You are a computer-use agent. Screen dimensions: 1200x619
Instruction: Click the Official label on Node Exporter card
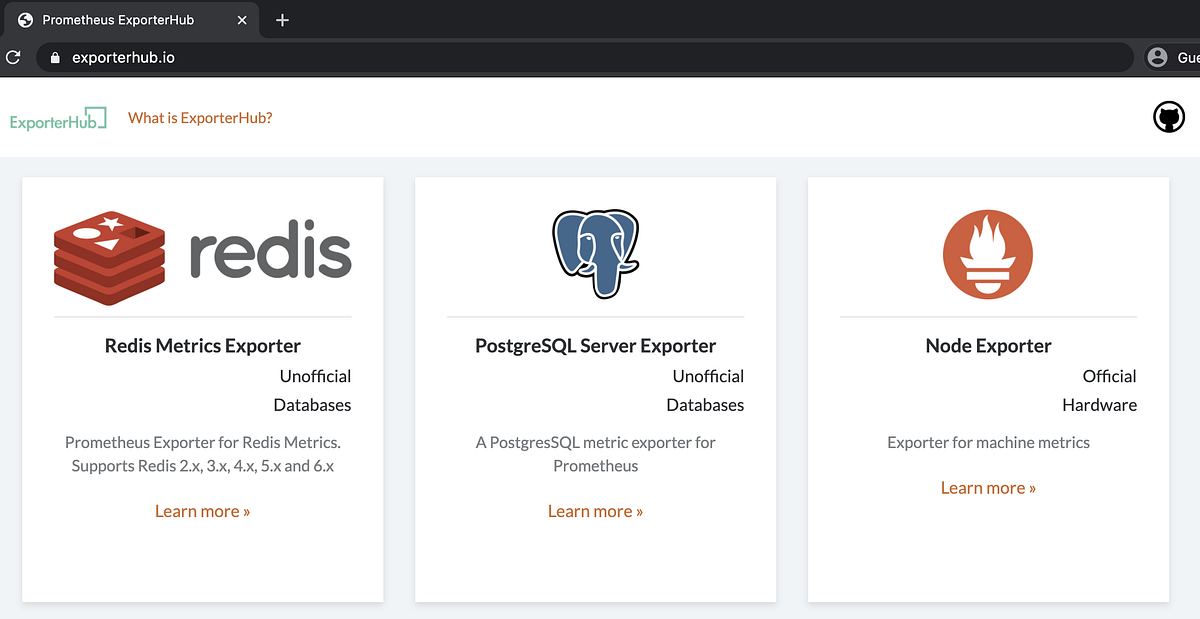(1109, 375)
